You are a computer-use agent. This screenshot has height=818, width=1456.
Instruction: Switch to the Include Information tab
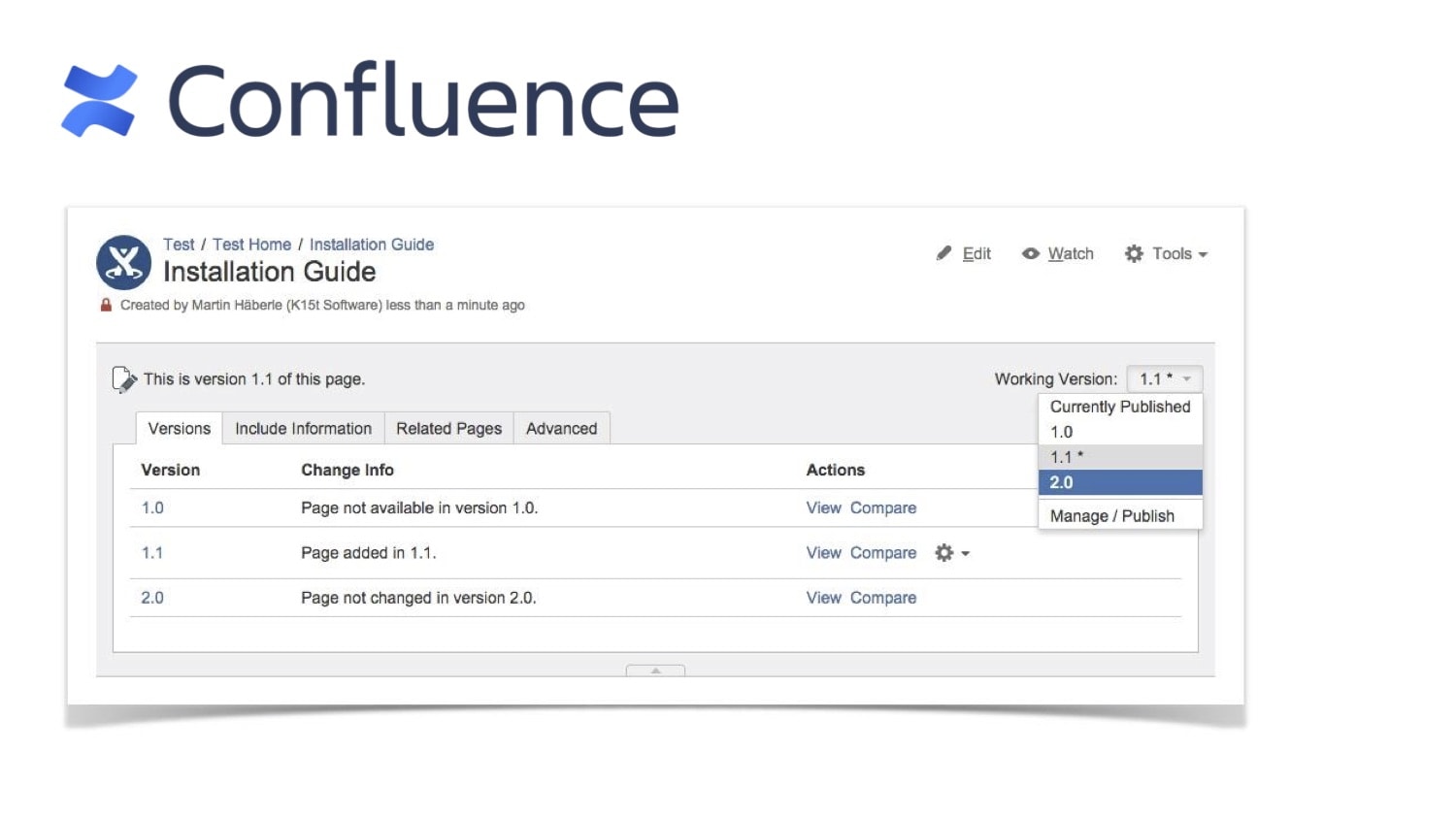(x=303, y=428)
